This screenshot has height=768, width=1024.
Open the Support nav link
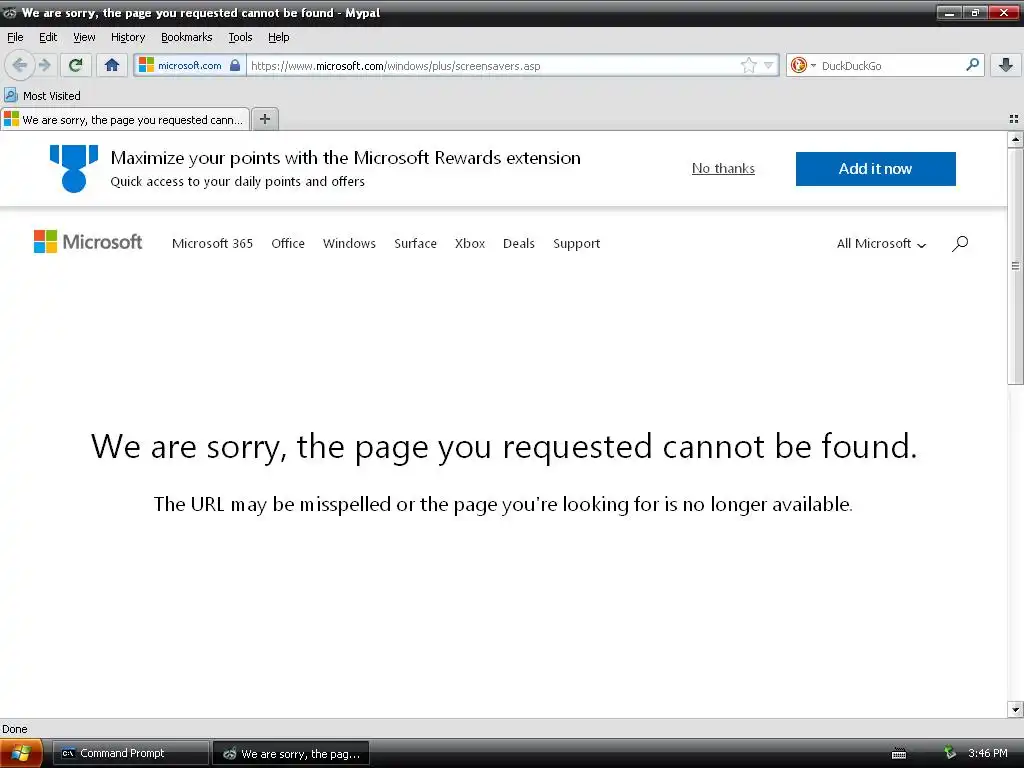tap(577, 244)
